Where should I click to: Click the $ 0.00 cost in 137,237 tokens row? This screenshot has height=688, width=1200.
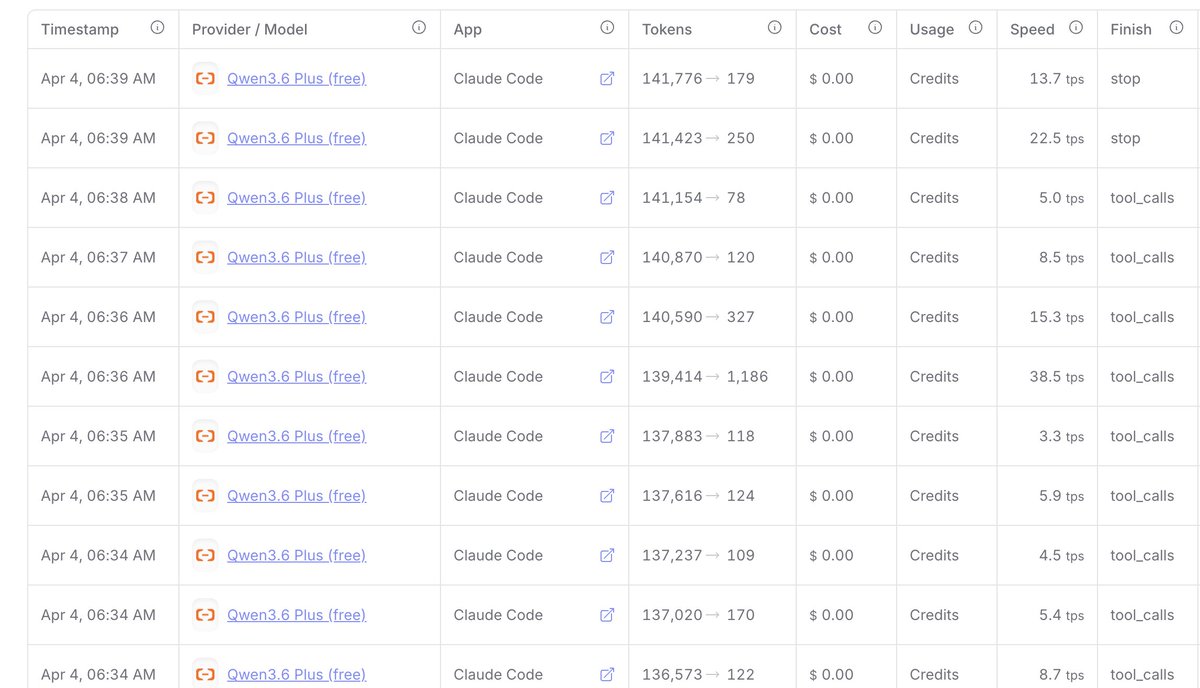[x=831, y=555]
